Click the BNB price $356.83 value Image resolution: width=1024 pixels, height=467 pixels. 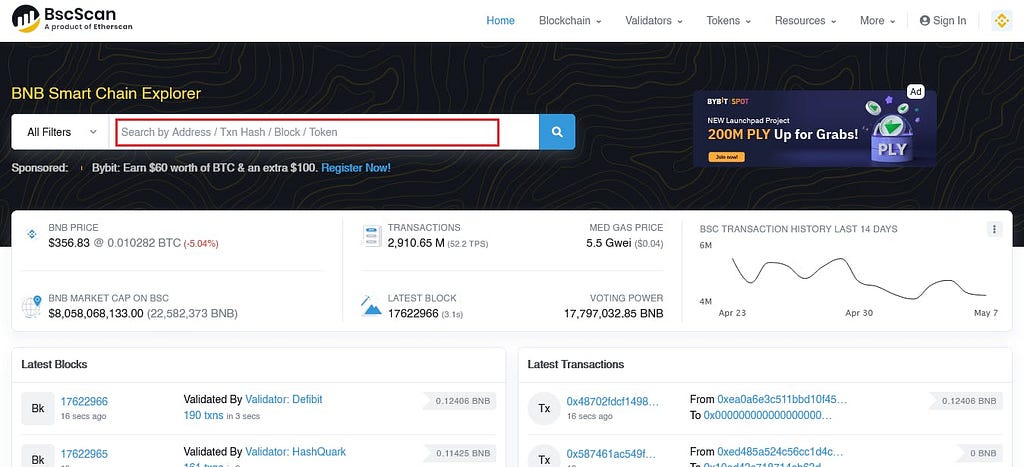click(x=69, y=243)
